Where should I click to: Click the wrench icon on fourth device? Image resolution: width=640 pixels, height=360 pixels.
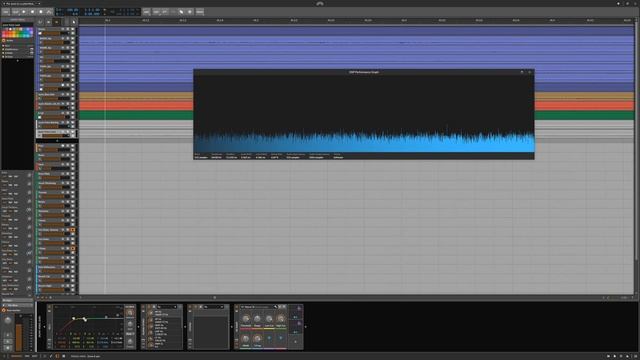point(276,307)
